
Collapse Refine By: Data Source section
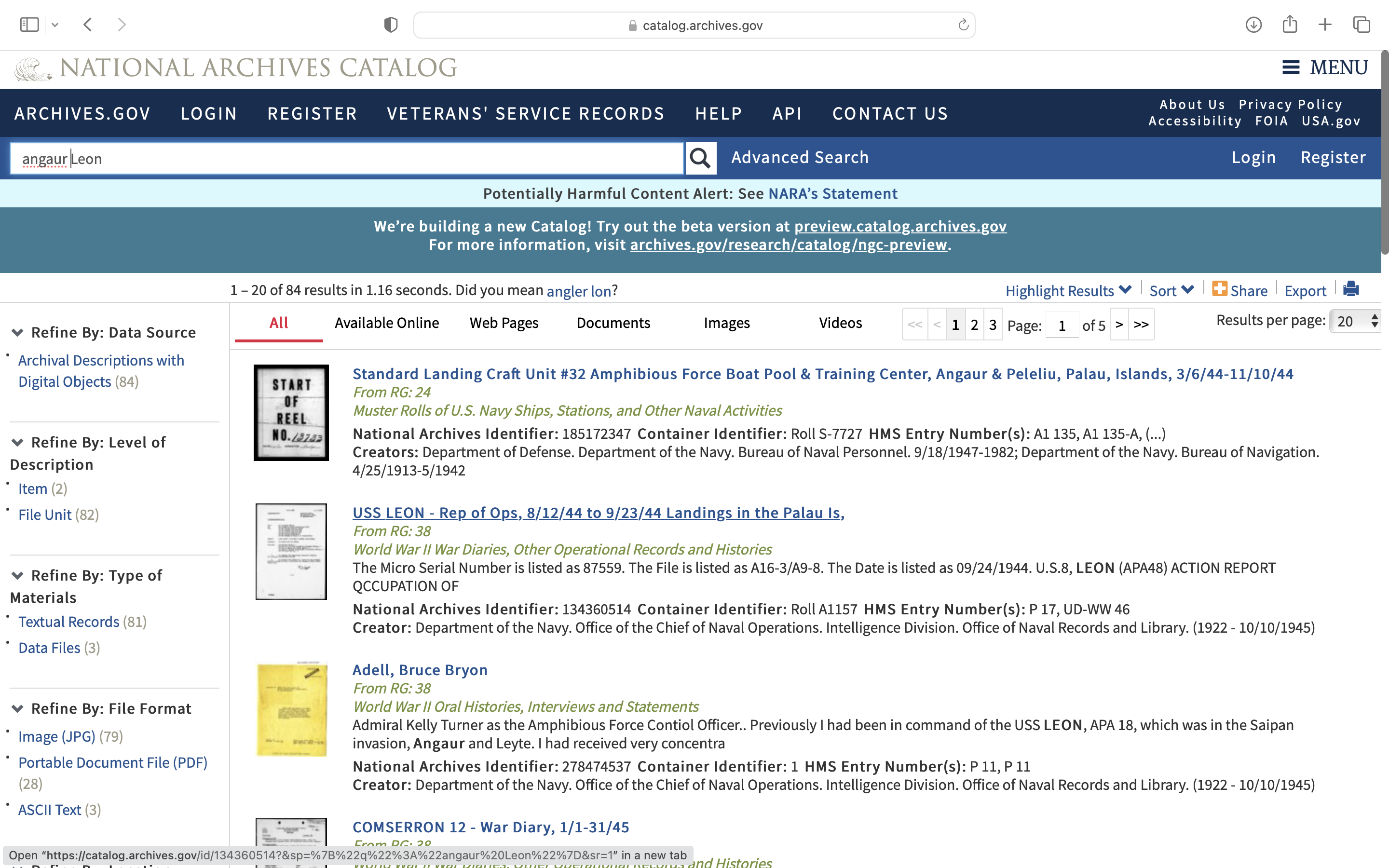click(18, 332)
